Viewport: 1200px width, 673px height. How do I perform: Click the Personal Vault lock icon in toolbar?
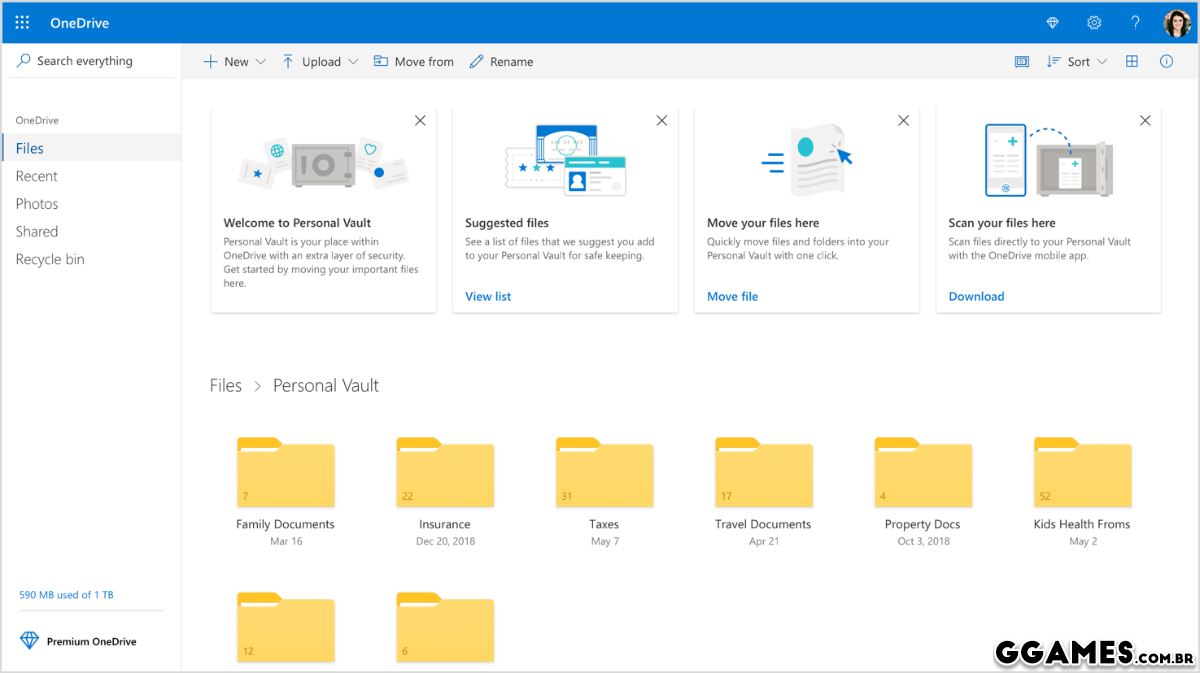(x=1021, y=62)
